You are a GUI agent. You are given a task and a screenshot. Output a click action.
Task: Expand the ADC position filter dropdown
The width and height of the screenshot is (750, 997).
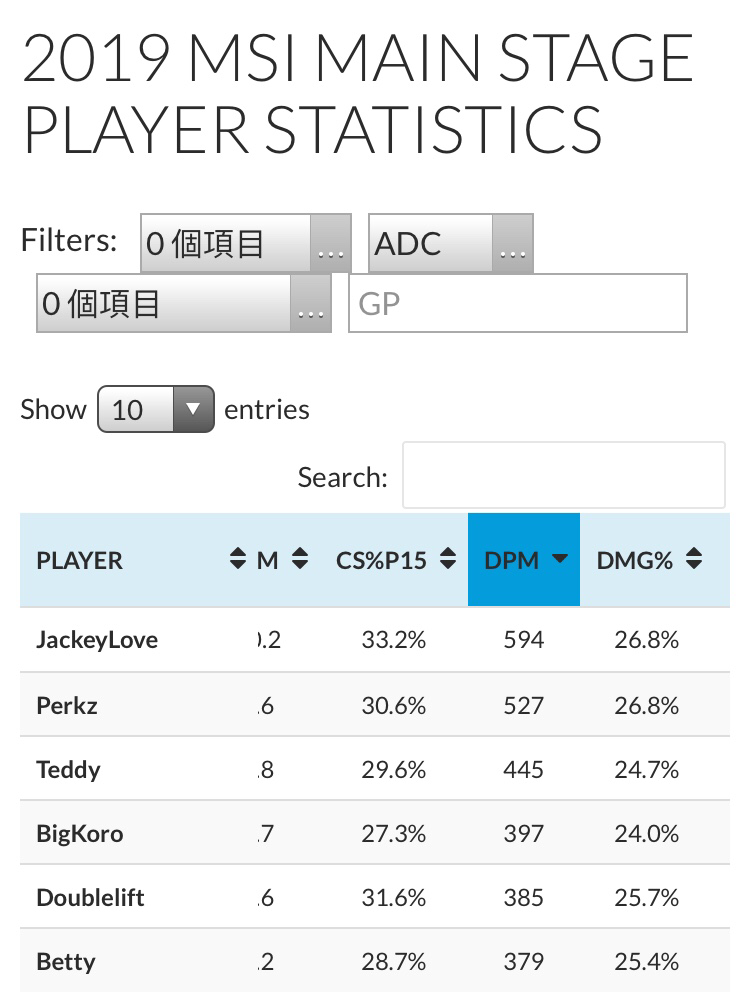point(451,244)
